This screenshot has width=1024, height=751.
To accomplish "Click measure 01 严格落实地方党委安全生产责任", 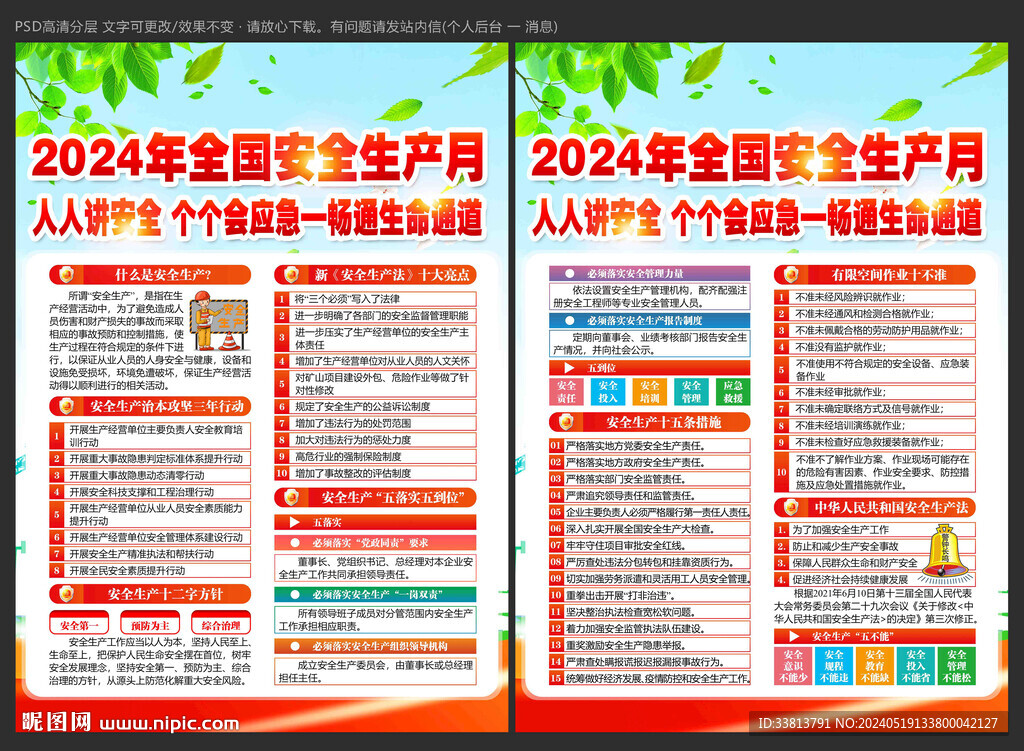I will (650, 446).
